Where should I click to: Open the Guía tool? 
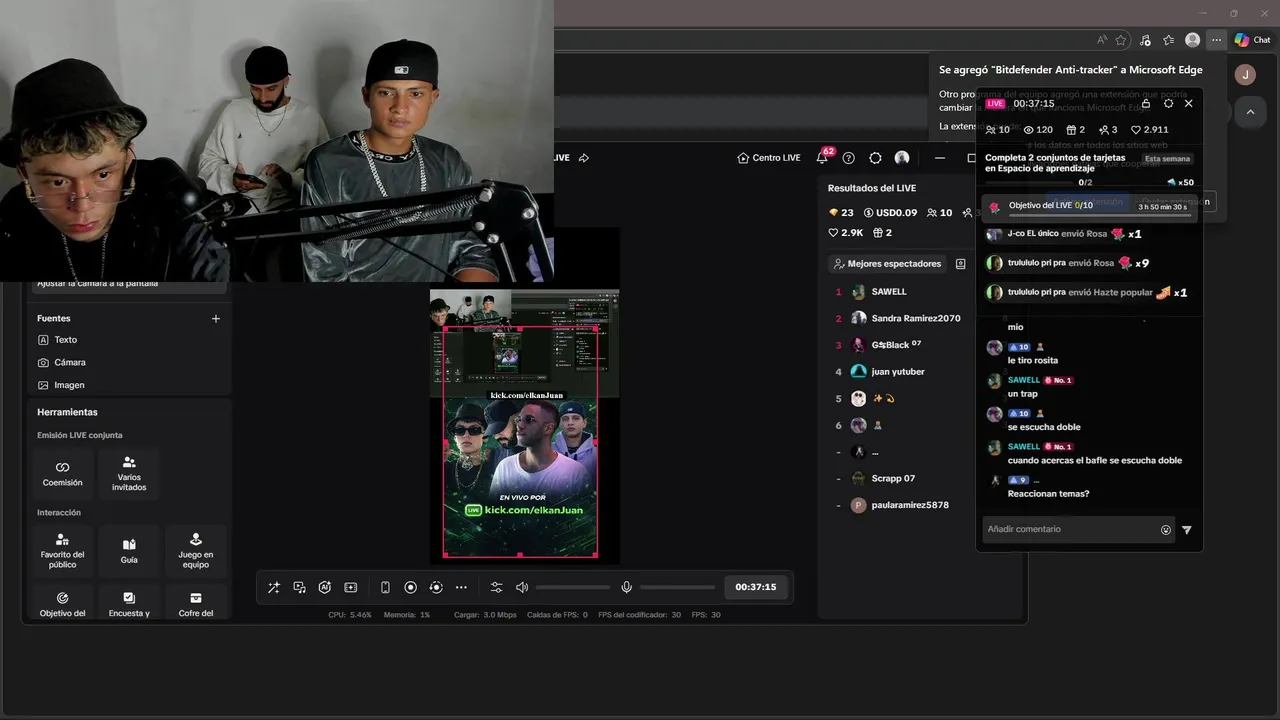point(129,550)
